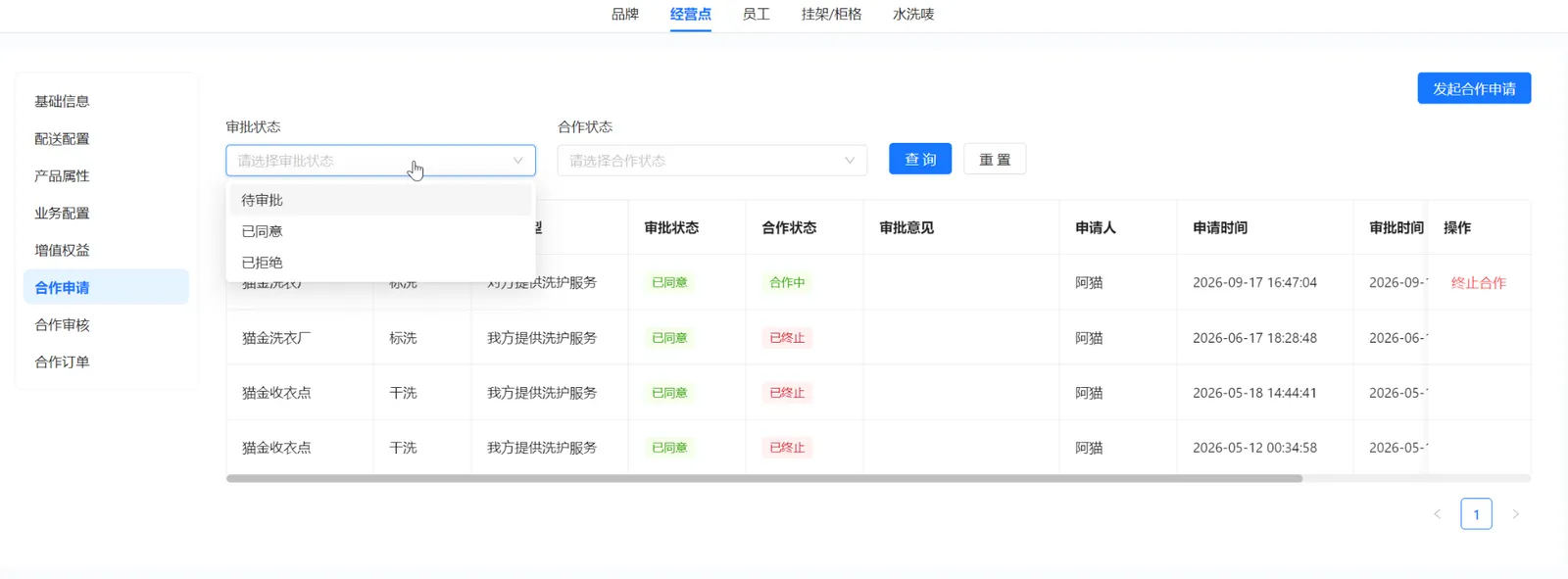
Task: Open the 品牌 tab
Action: click(x=624, y=14)
